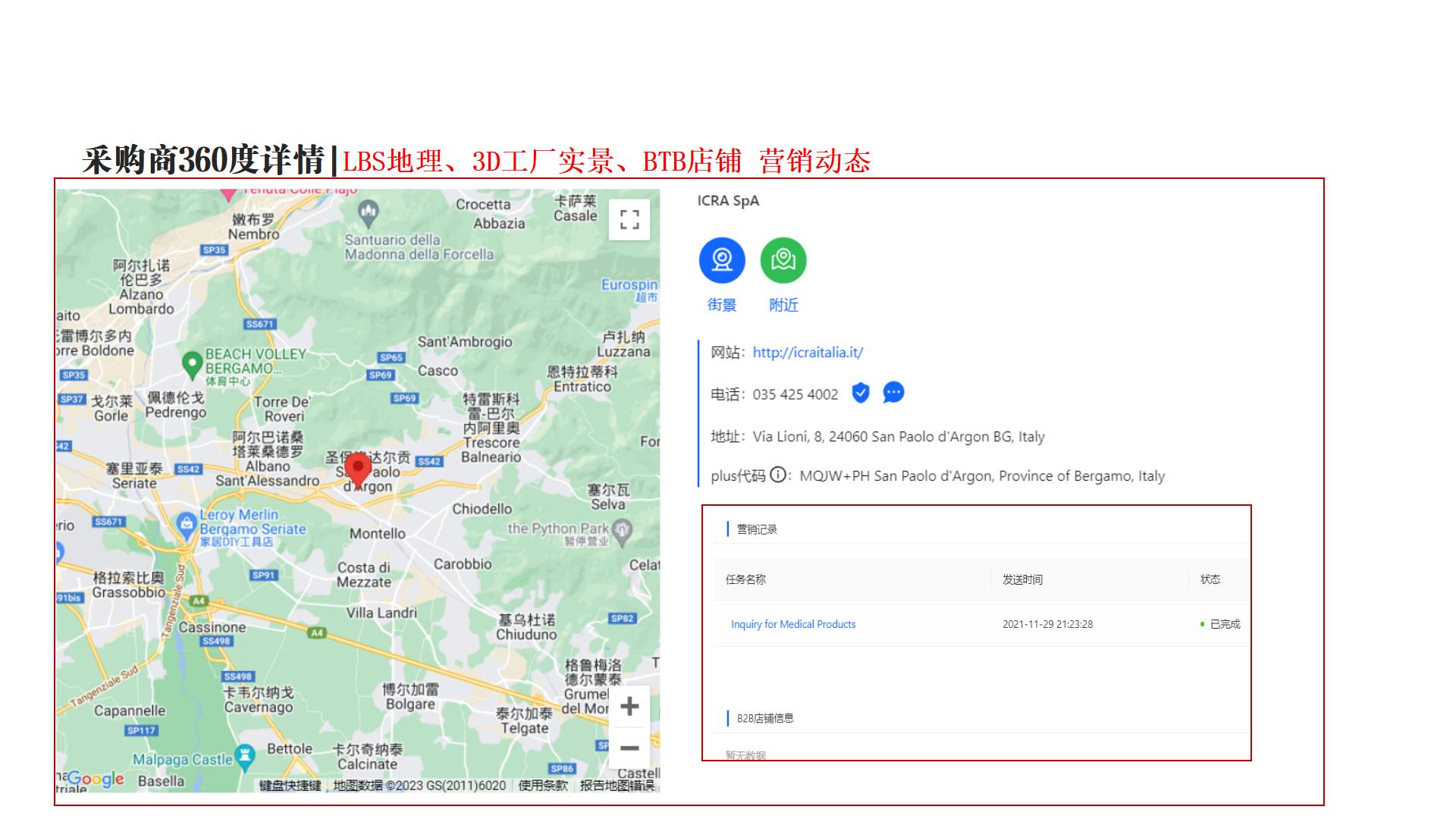Click the 发送时间 column header
Image resolution: width=1456 pixels, height=819 pixels.
coord(1022,579)
